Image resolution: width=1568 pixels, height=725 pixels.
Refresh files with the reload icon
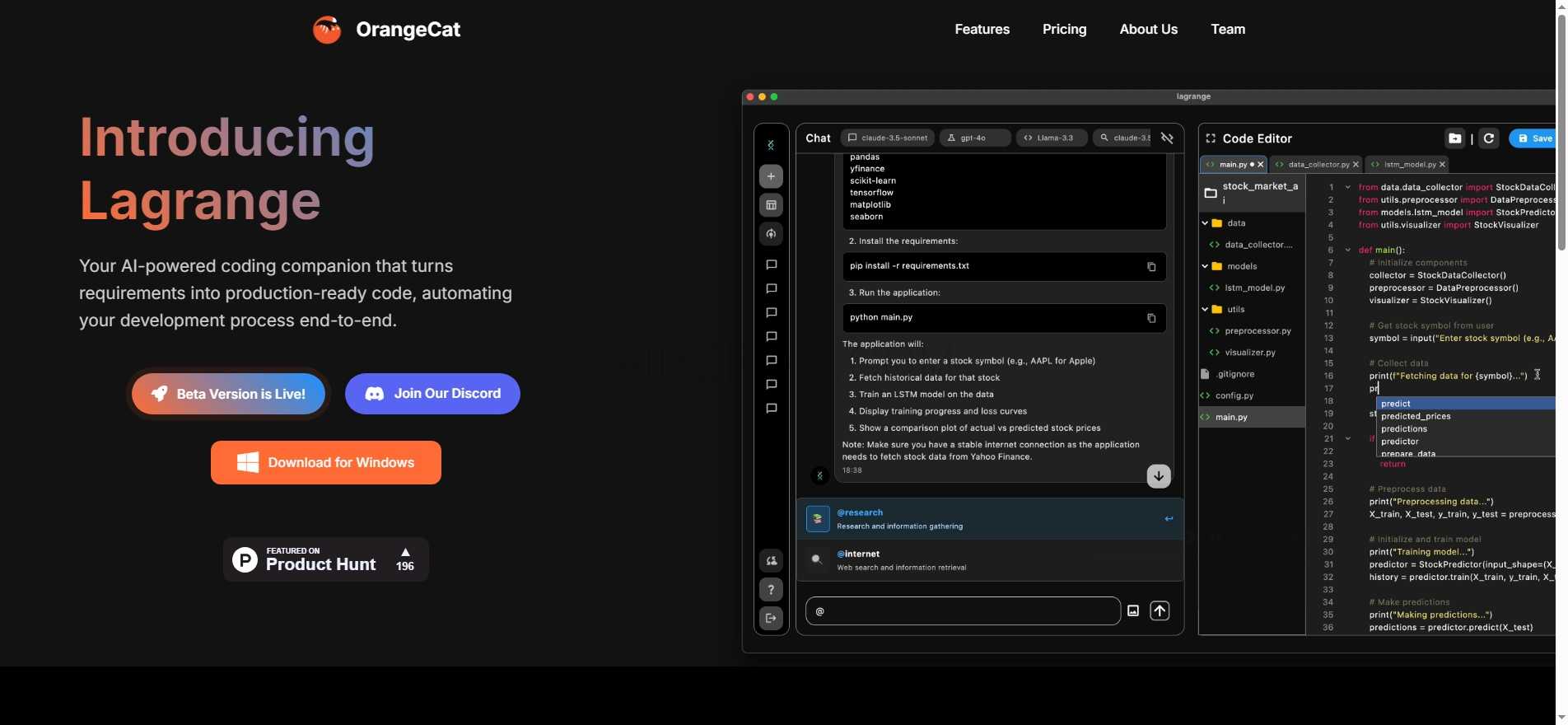[1489, 138]
